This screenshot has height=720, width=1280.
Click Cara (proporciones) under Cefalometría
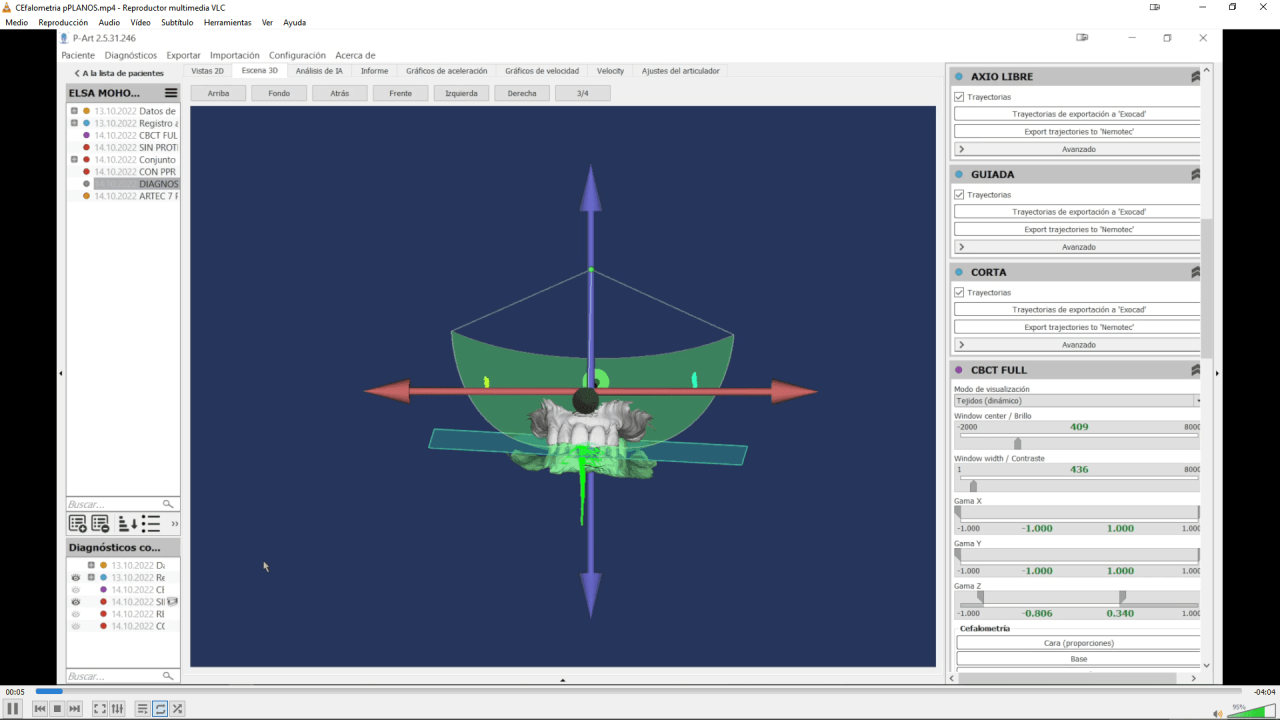point(1078,643)
